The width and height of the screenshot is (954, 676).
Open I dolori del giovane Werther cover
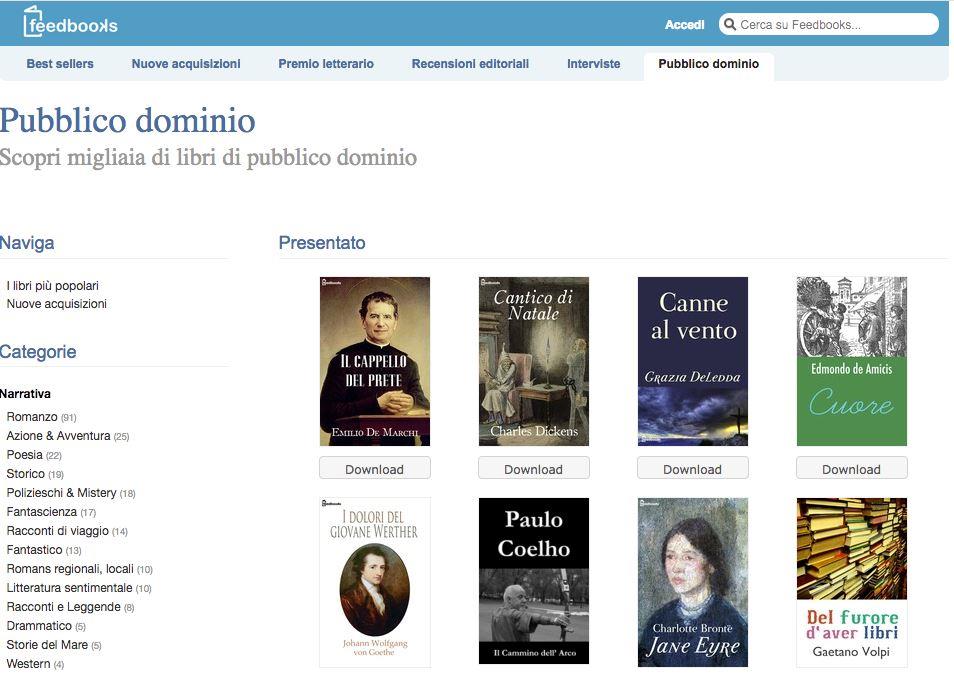tap(374, 582)
